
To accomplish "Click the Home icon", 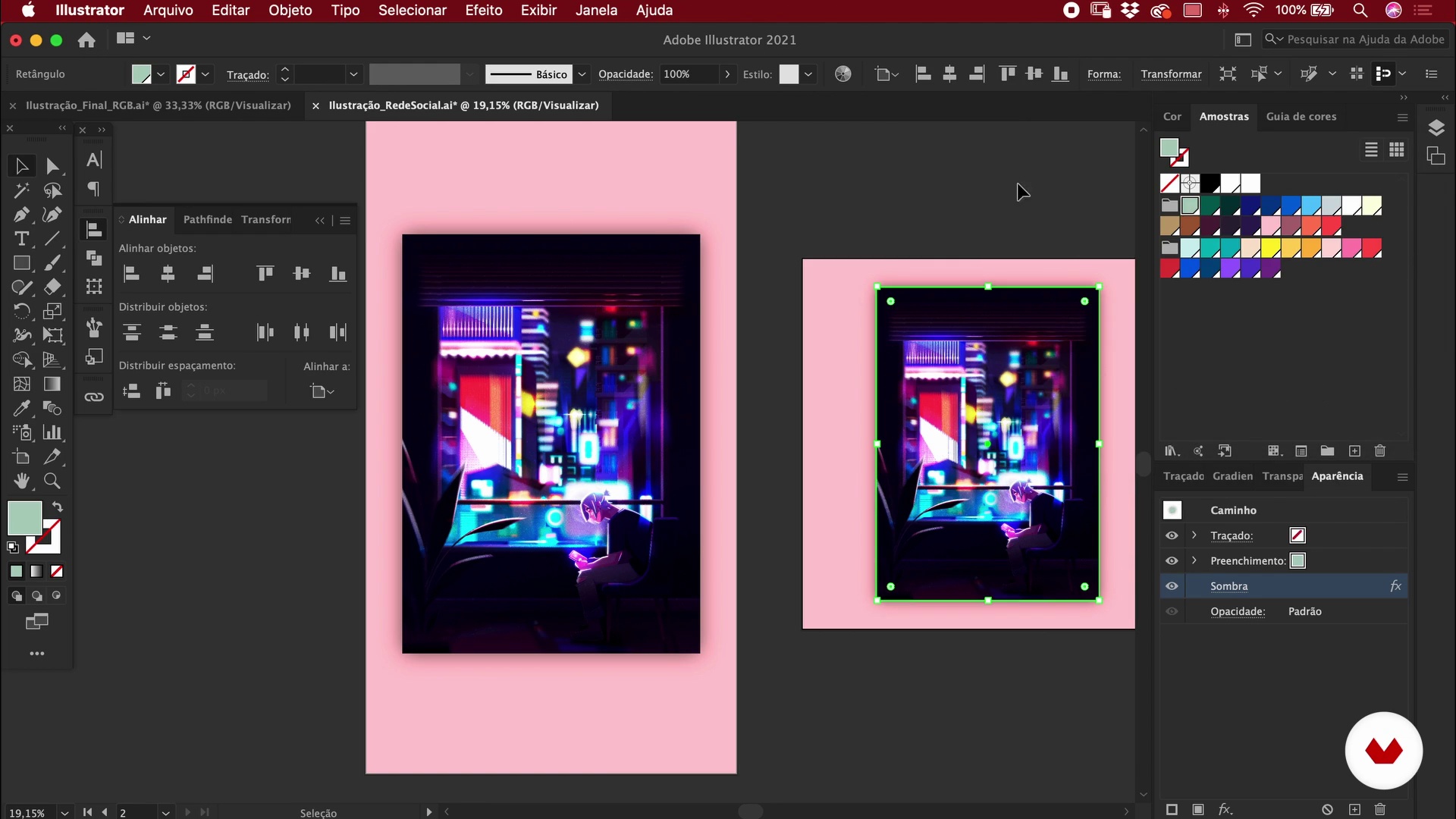I will tap(86, 40).
